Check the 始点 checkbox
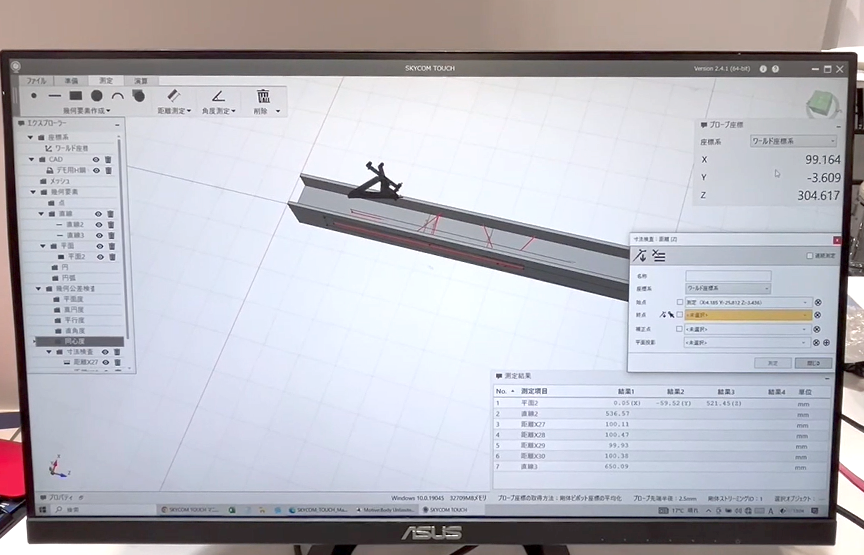Viewport: 864px width, 555px height. [679, 302]
